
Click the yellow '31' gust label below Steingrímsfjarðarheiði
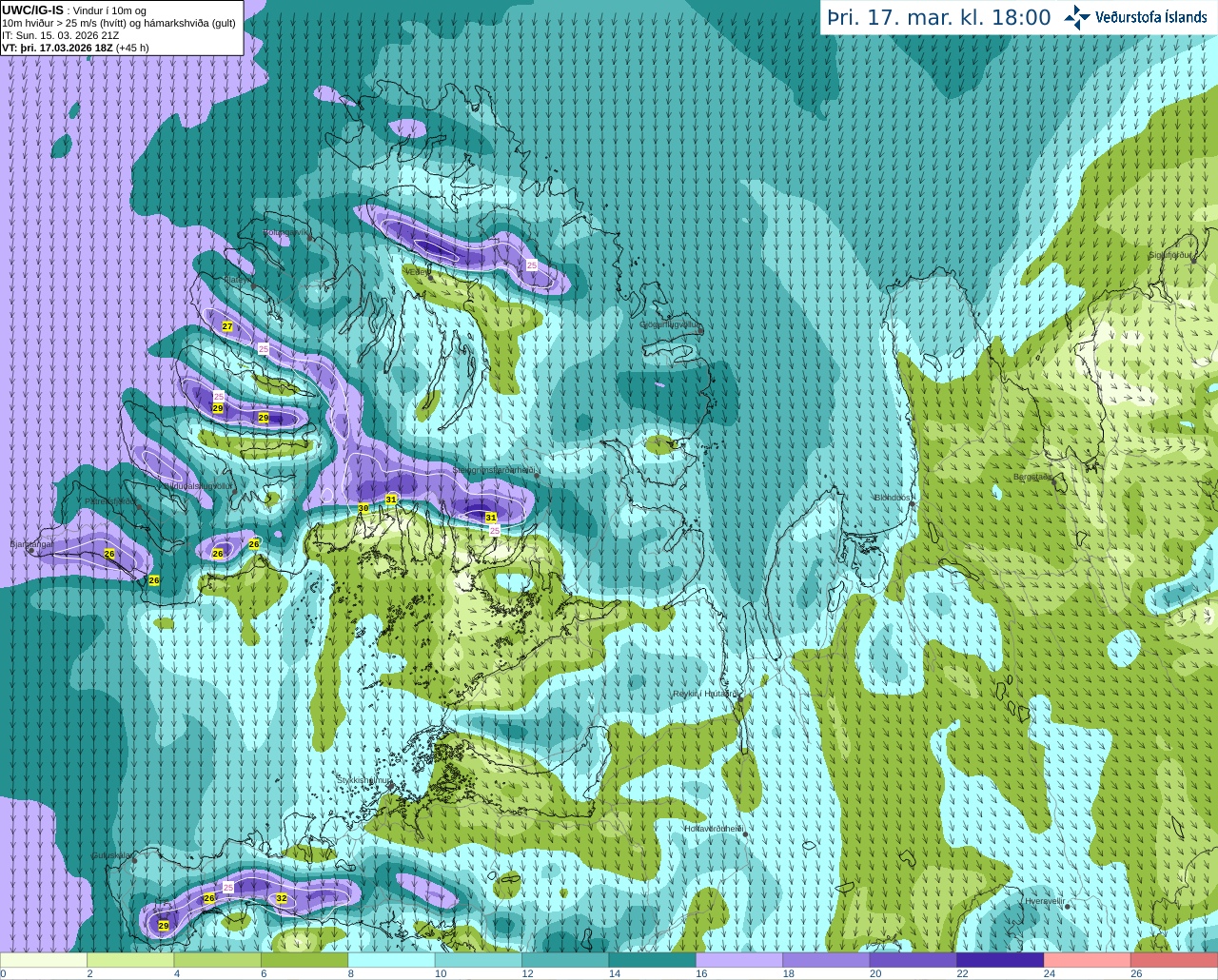[491, 518]
